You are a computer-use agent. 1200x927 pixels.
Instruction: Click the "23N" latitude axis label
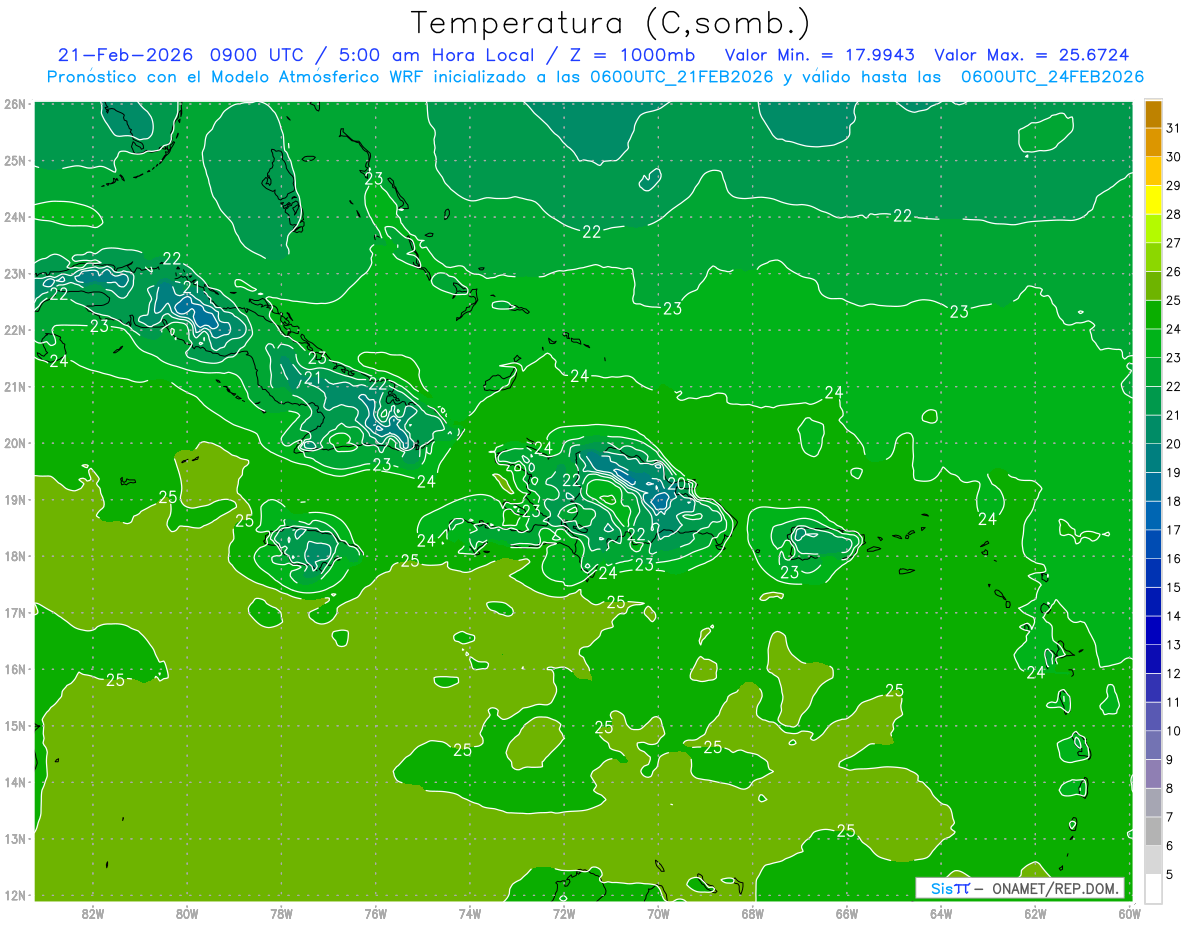(14, 273)
